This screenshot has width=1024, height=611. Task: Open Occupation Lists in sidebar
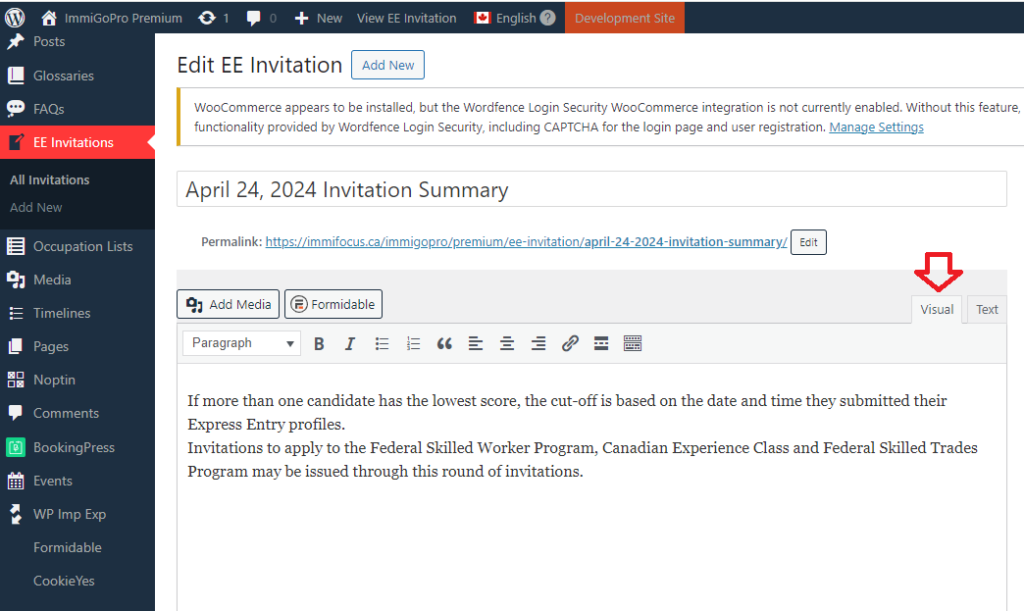point(82,246)
